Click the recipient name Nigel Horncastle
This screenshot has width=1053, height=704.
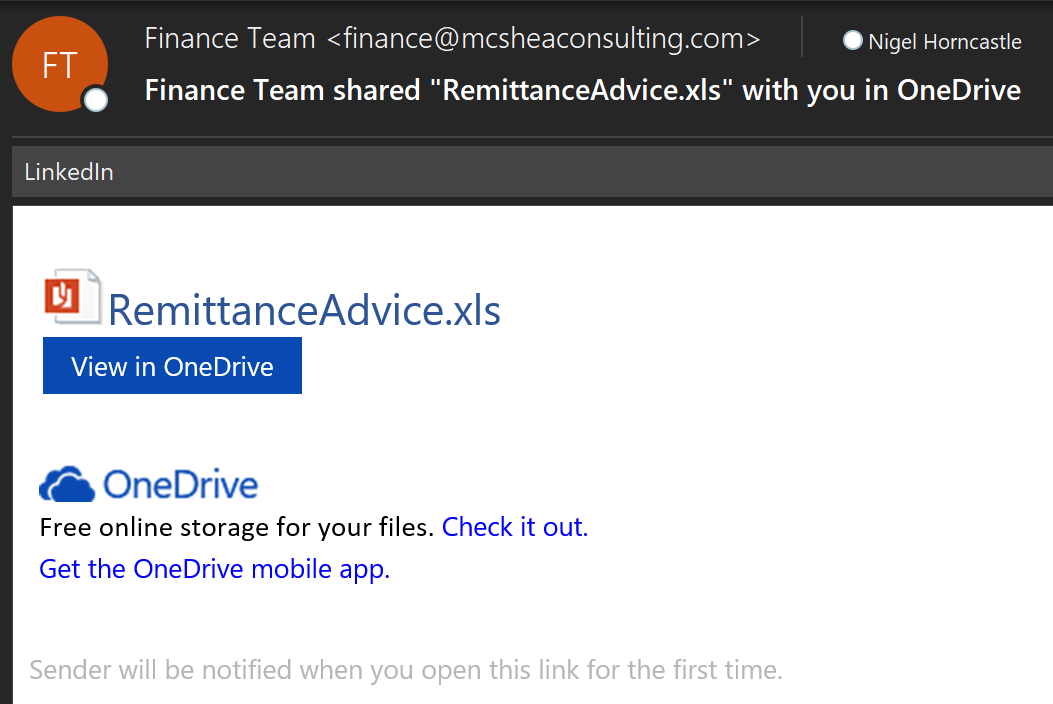[945, 42]
